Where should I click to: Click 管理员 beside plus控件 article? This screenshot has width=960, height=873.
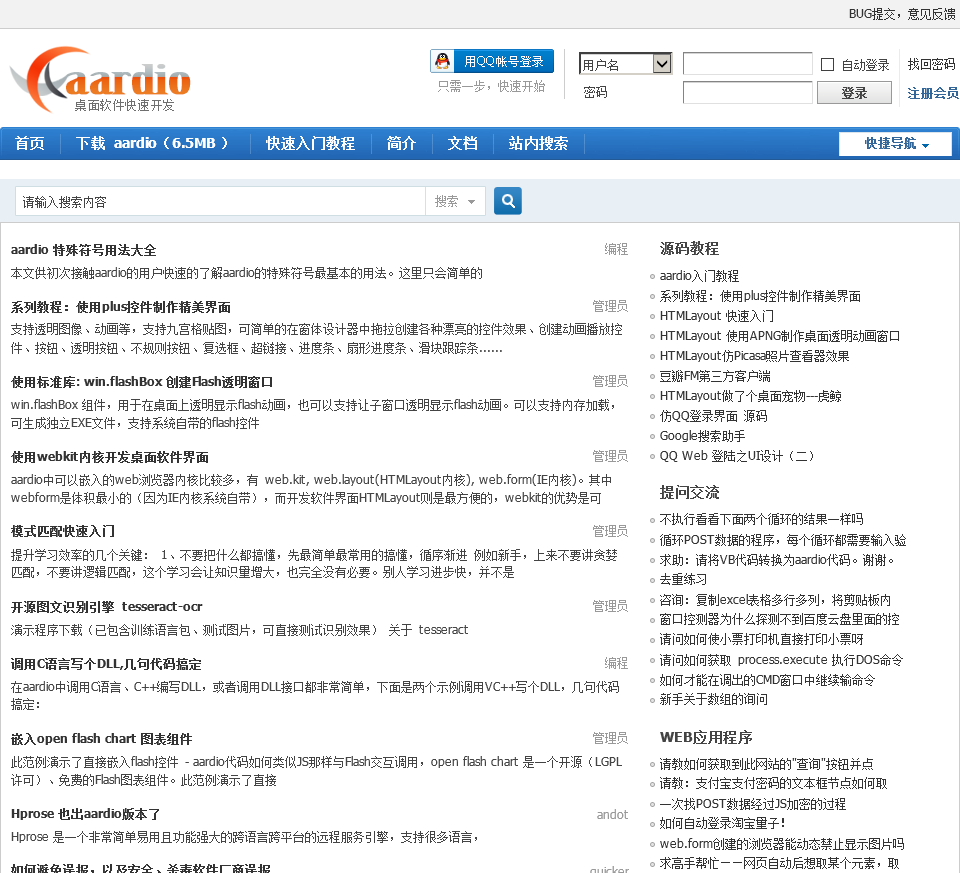coord(610,306)
